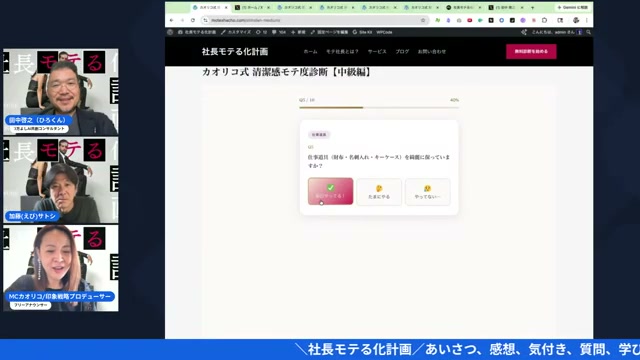Open the browser side panel icon
Screen dimensions: 640x360
(x=560, y=20)
